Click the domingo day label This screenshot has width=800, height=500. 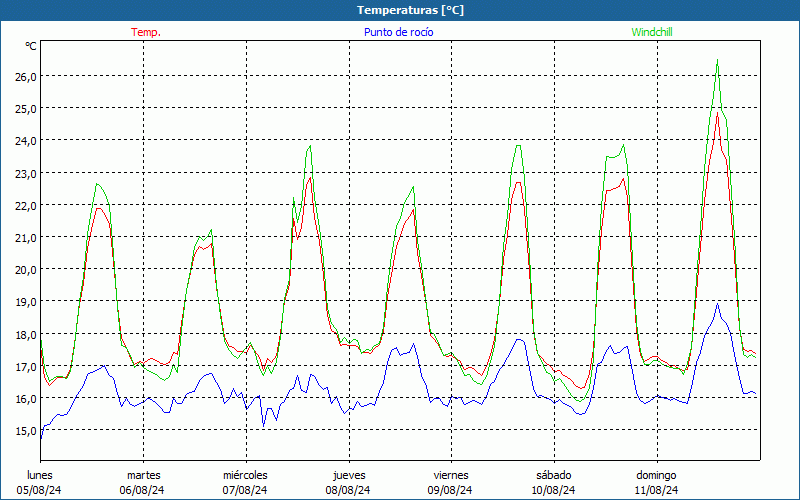point(656,475)
